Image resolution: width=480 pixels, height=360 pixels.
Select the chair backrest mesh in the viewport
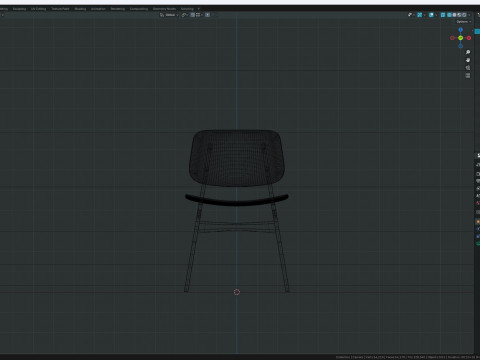[237, 158]
